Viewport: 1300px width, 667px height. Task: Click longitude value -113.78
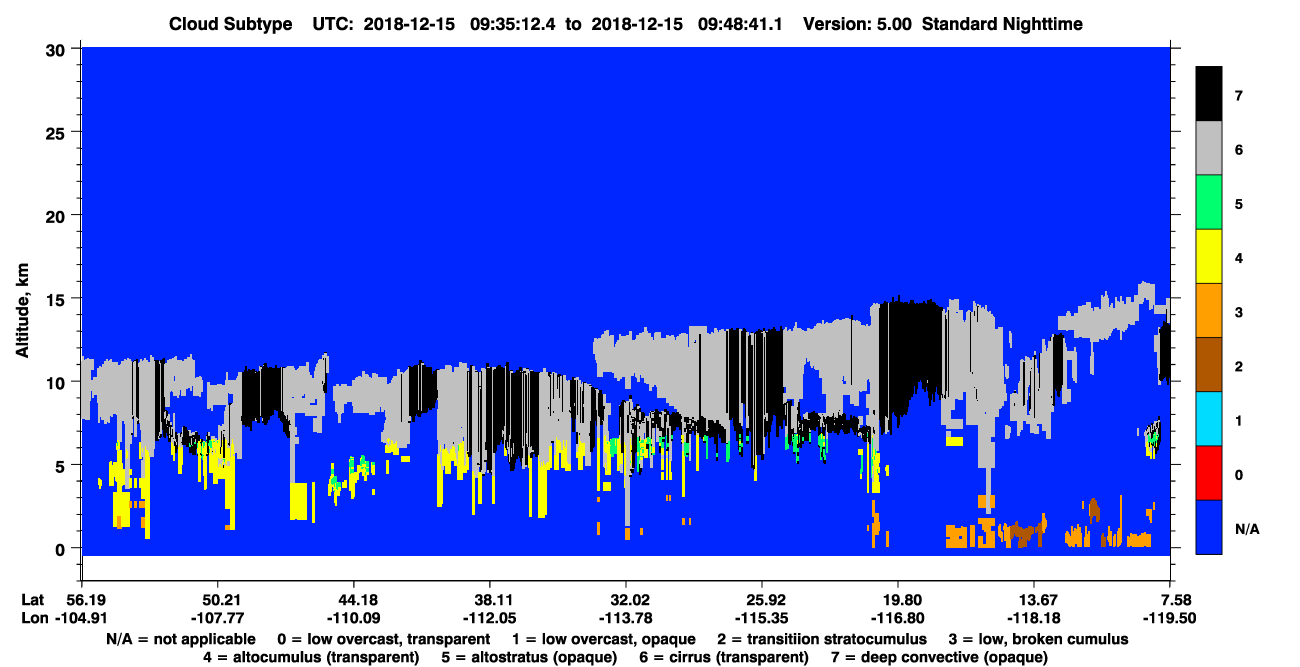pos(625,618)
